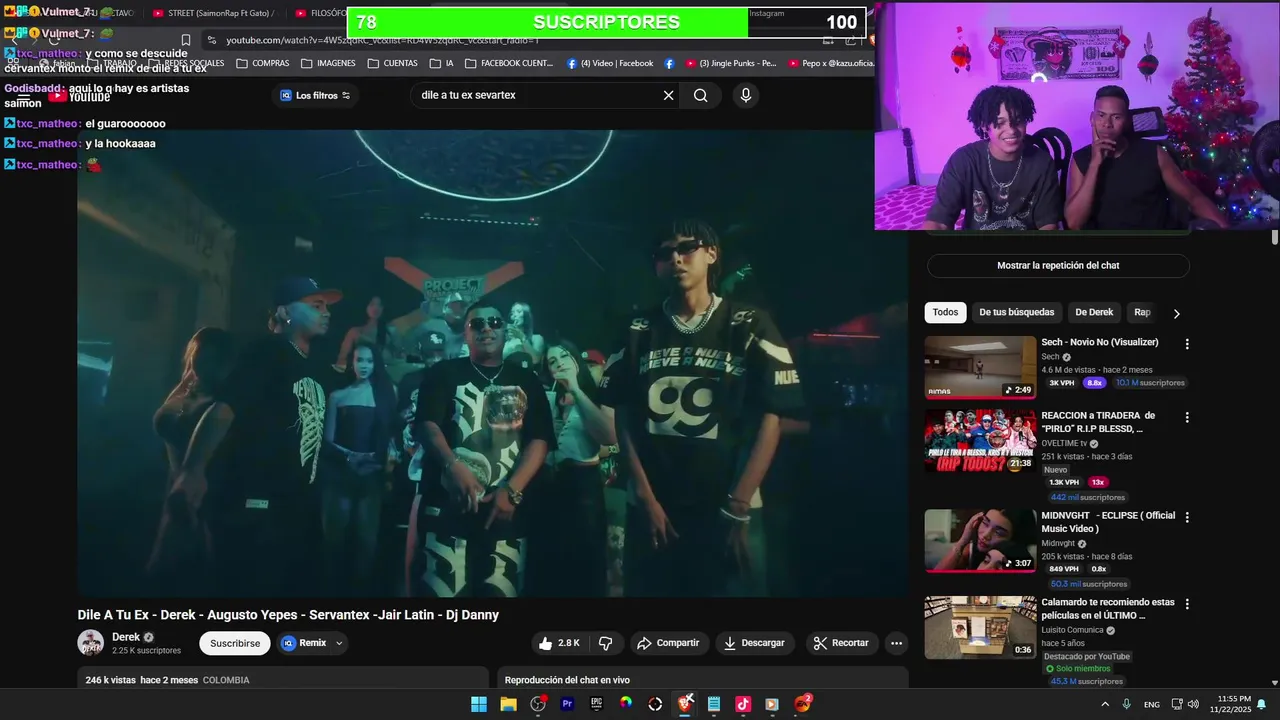The height and width of the screenshot is (720, 1280).
Task: Switch ENG input language indicator
Action: [x=1152, y=704]
